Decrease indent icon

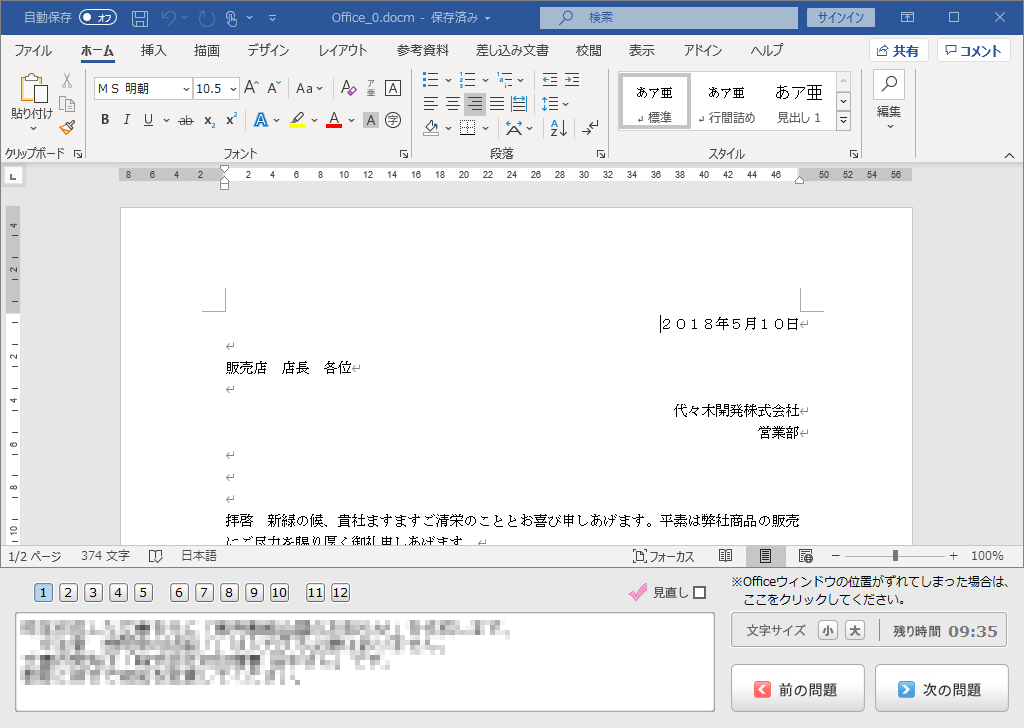(550, 80)
